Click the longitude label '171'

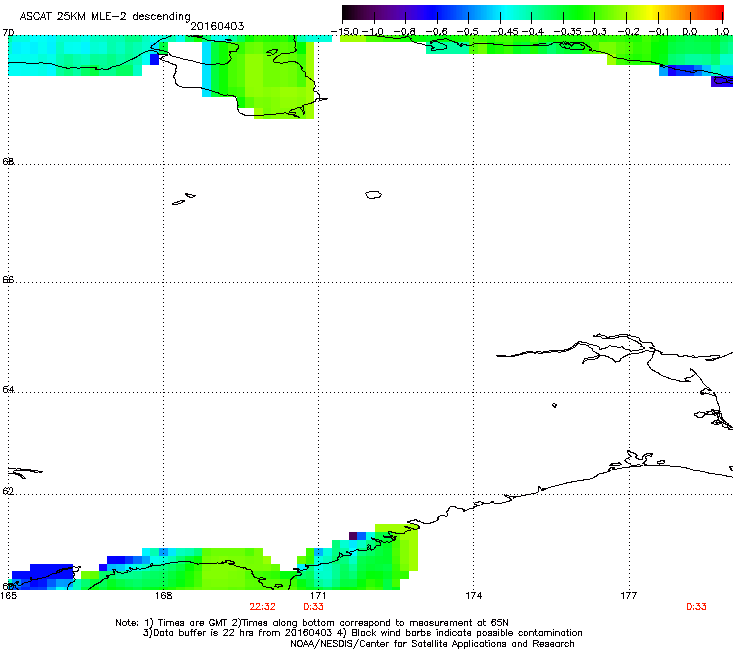point(318,596)
